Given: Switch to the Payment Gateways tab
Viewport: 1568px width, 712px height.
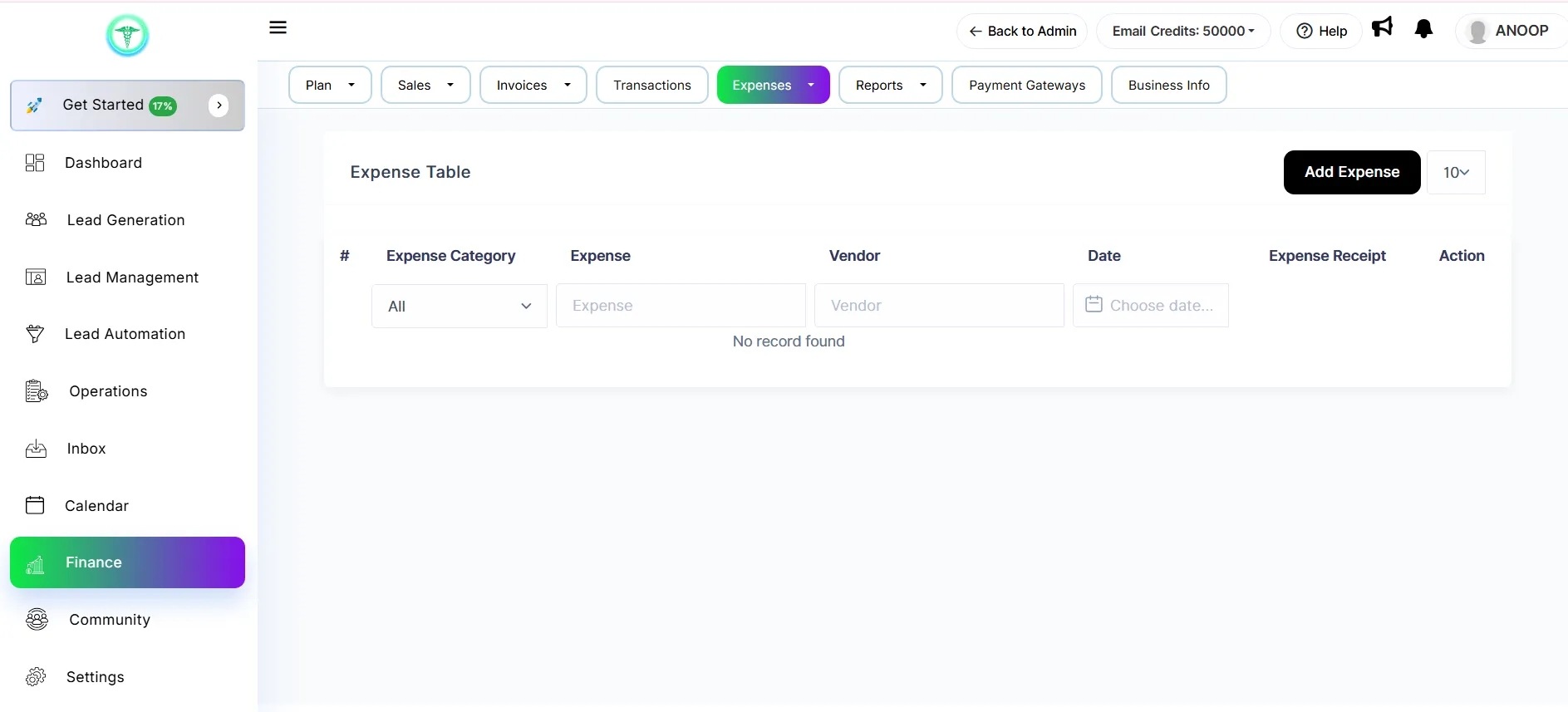Looking at the screenshot, I should 1027,85.
